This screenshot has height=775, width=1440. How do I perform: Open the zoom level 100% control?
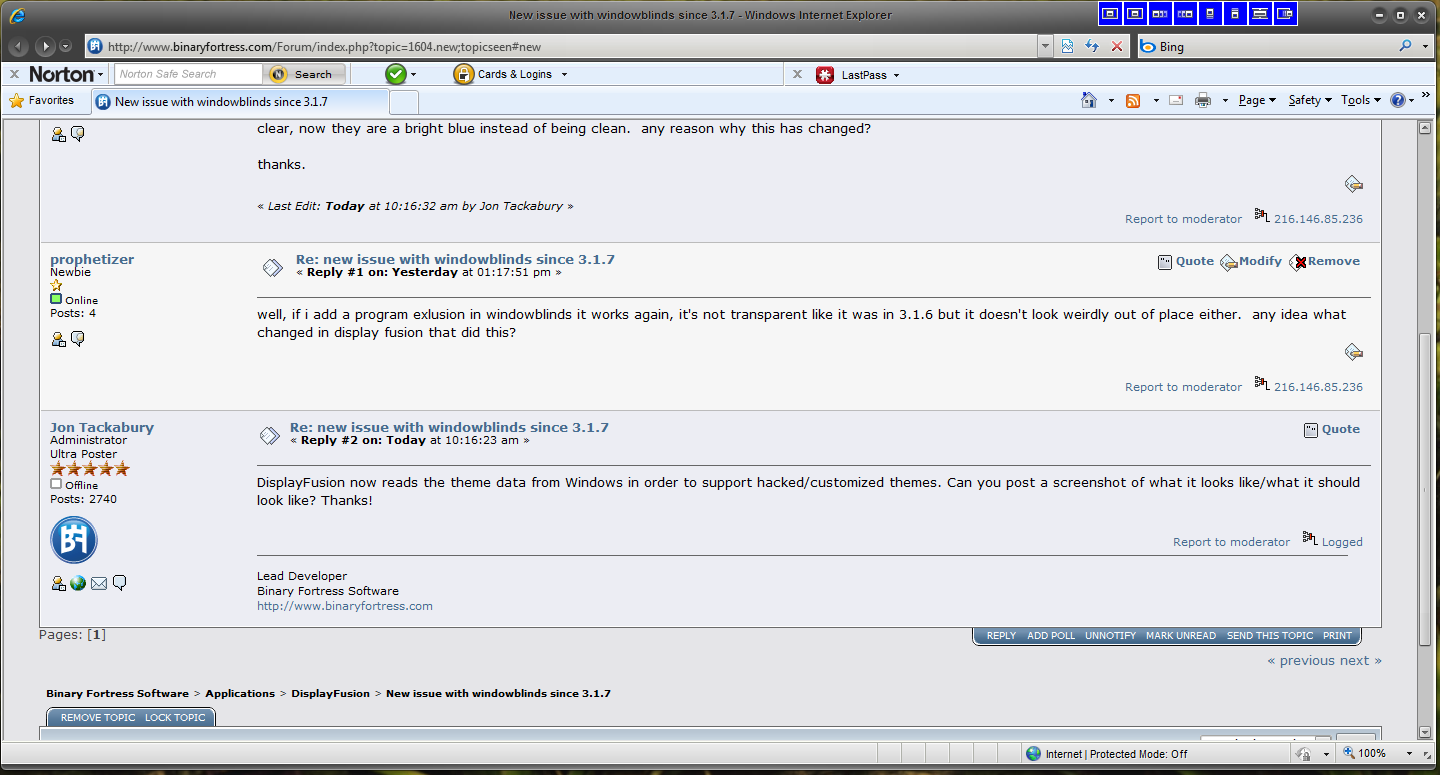1378,753
